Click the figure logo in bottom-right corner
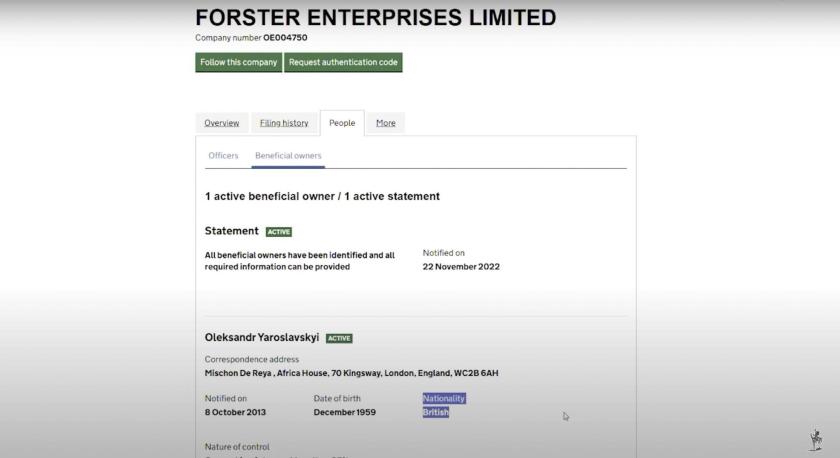Screen dimensions: 840x458 coord(817,440)
